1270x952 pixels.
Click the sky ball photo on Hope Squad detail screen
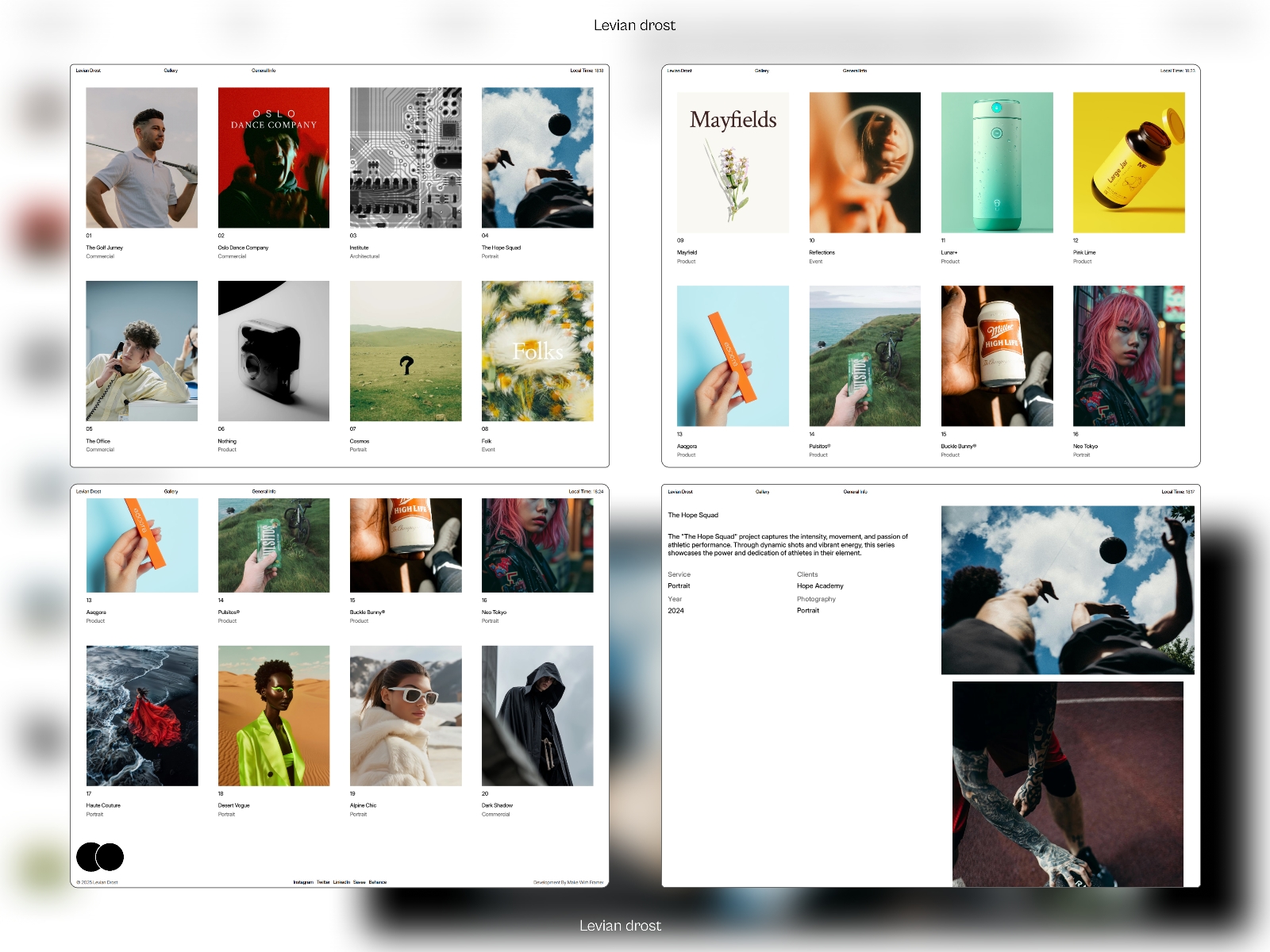point(1068,590)
